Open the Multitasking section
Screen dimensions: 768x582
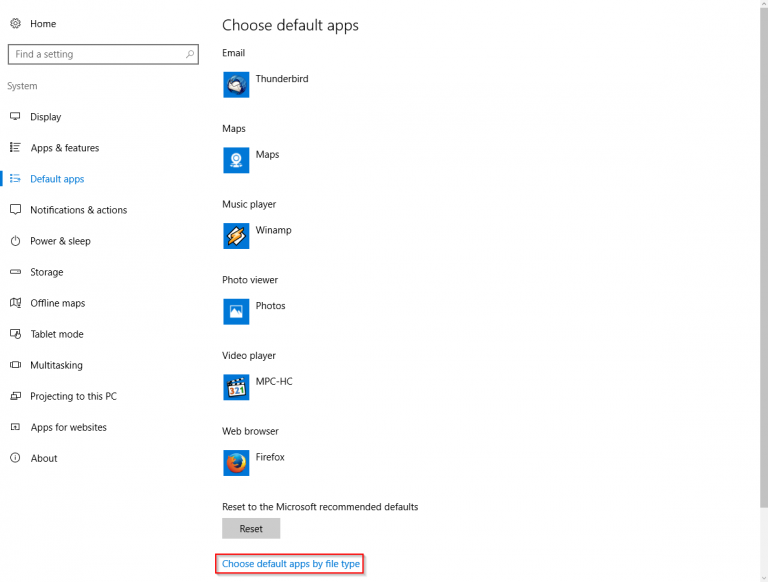pyautogui.click(x=56, y=365)
